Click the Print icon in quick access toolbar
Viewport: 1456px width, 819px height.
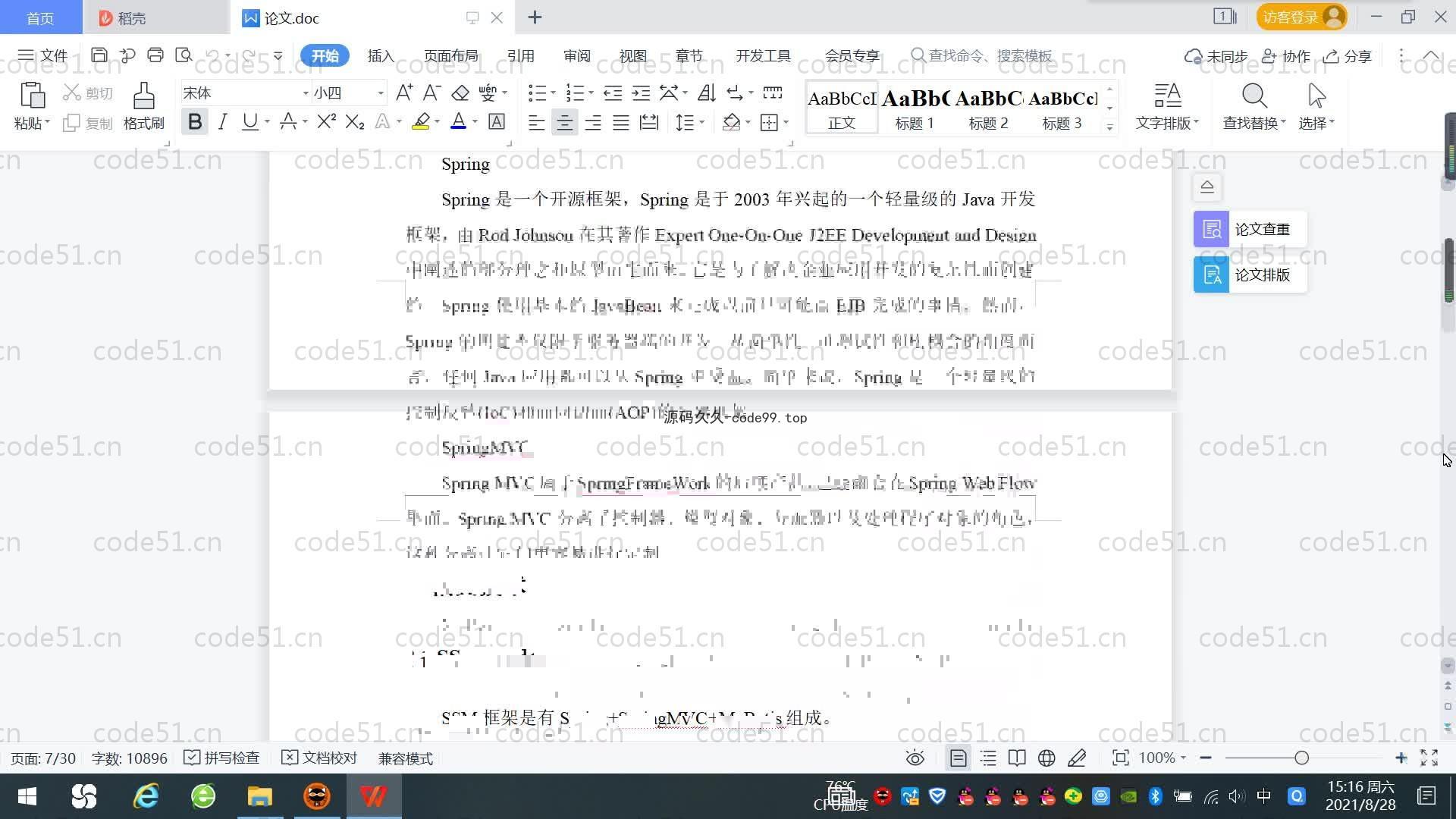(155, 55)
